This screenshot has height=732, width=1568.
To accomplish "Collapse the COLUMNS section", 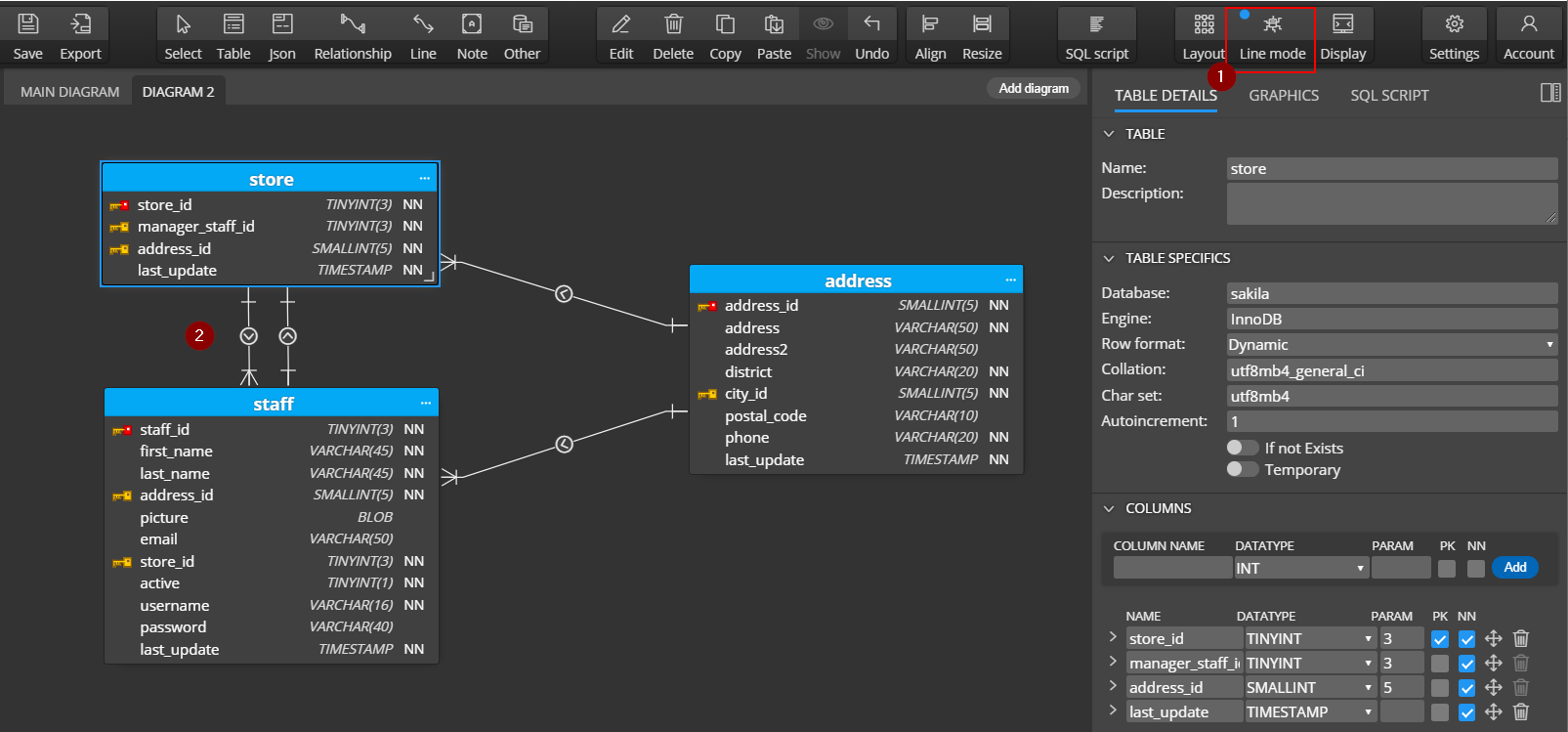I will click(x=1109, y=508).
